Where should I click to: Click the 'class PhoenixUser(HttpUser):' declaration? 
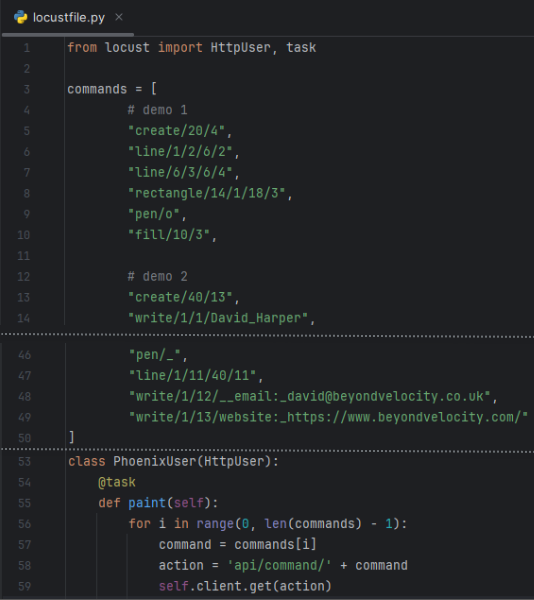tap(173, 461)
